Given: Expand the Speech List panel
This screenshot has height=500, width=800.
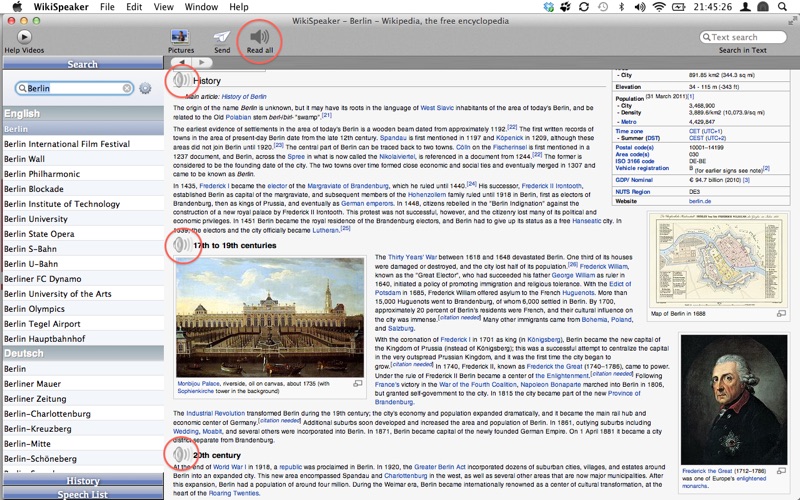Looking at the screenshot, I should [x=82, y=494].
